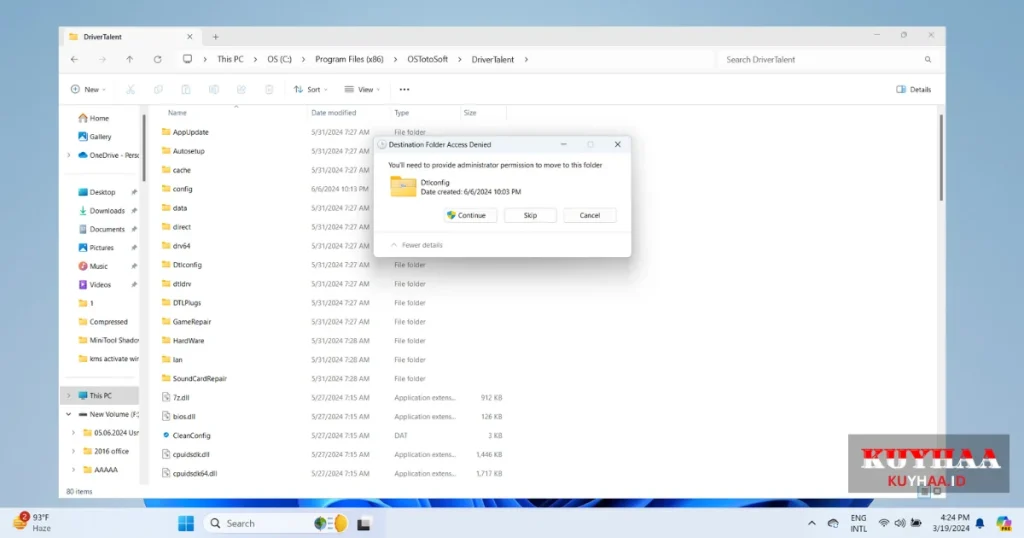Image resolution: width=1024 pixels, height=538 pixels.
Task: Expand chevron after DriverTalent breadcrumb
Action: 526,59
